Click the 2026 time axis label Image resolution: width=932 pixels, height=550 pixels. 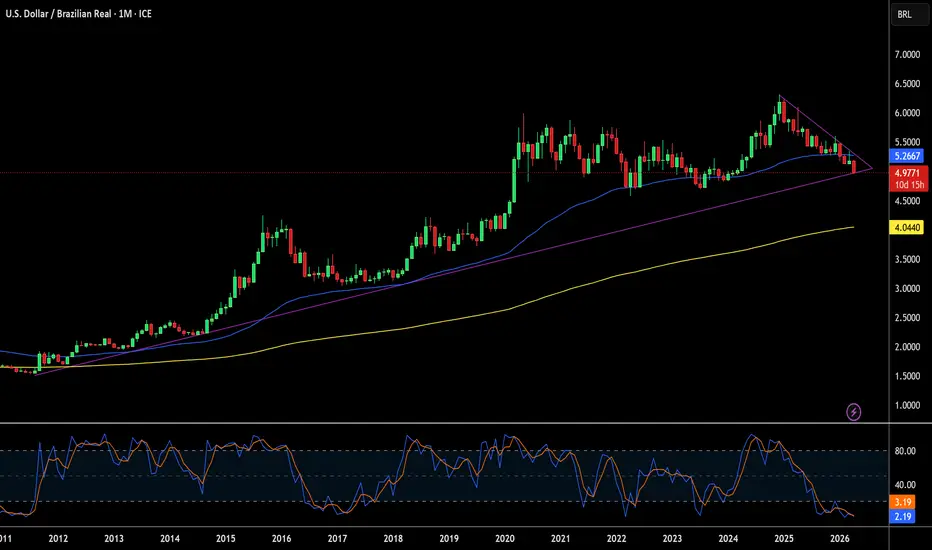(x=839, y=539)
